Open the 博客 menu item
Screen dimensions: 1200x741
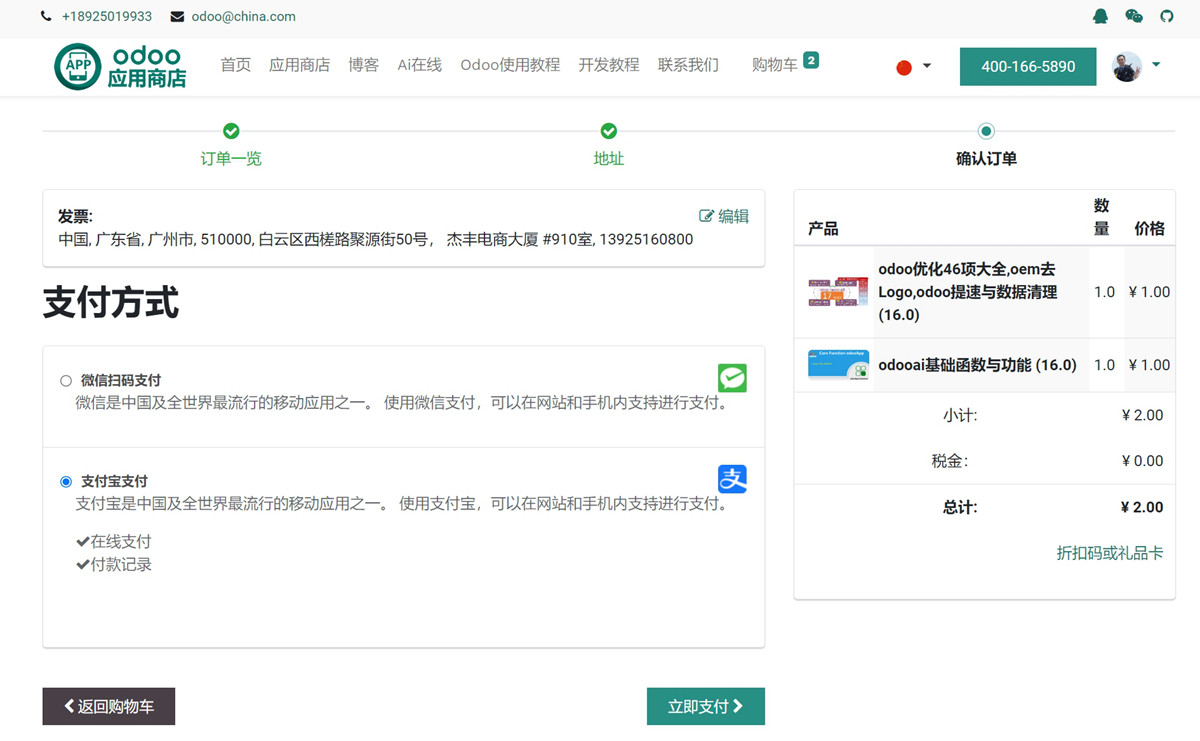[364, 65]
